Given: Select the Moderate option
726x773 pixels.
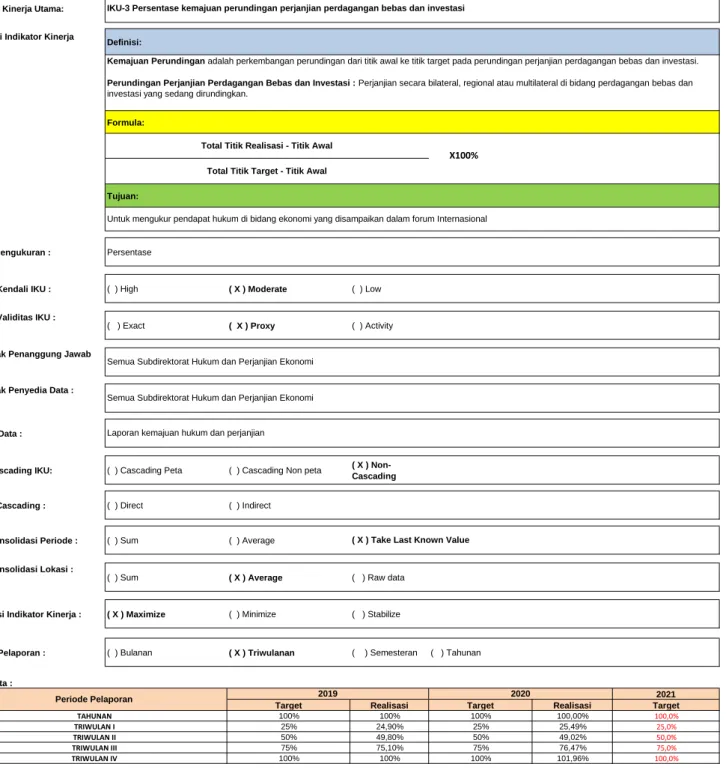Looking at the screenshot, I should click(258, 289).
